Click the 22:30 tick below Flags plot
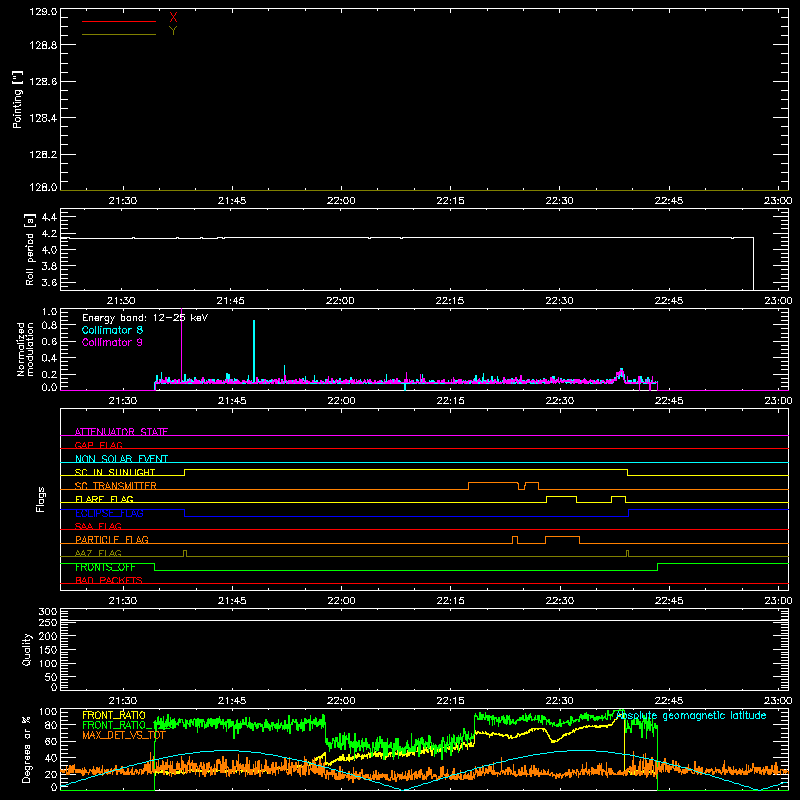Image resolution: width=800 pixels, height=800 pixels. (560, 601)
